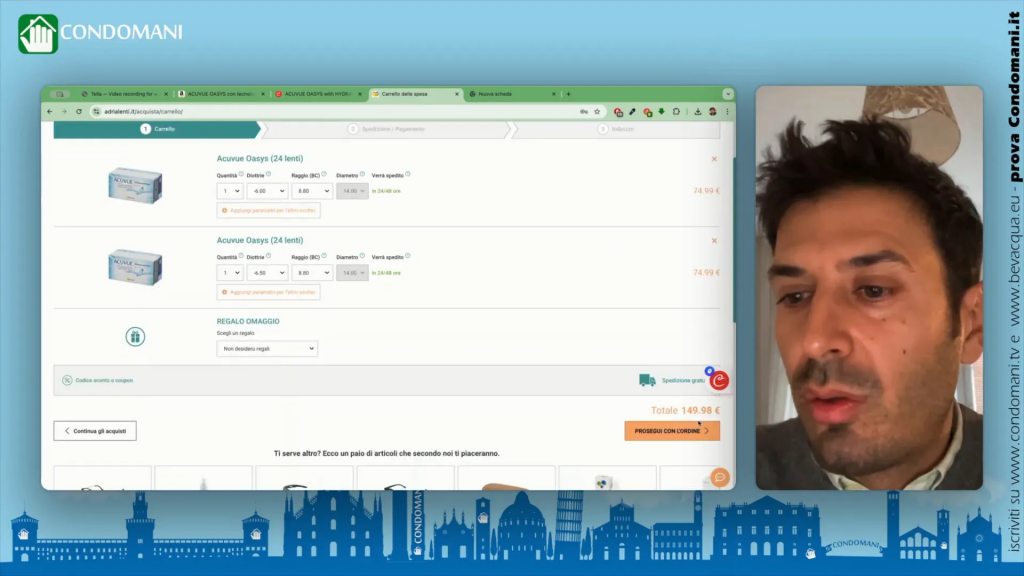Image resolution: width=1024 pixels, height=576 pixels.
Task: Show Quantità info tooltip on first product
Action: [241, 174]
